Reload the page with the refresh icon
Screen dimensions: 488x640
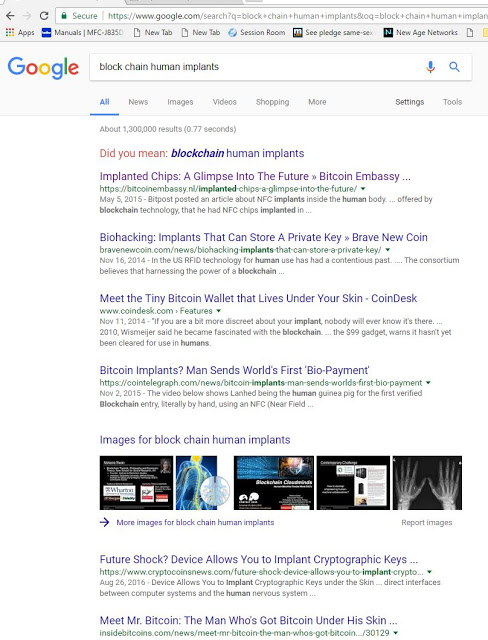click(44, 16)
